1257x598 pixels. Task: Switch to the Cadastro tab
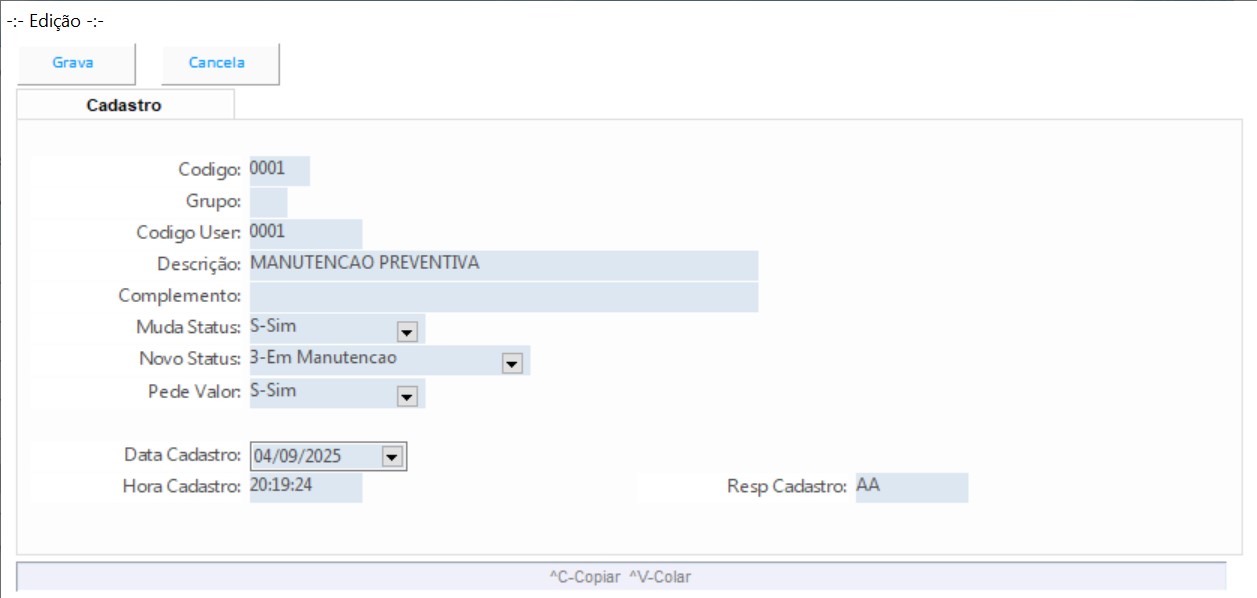pyautogui.click(x=124, y=105)
